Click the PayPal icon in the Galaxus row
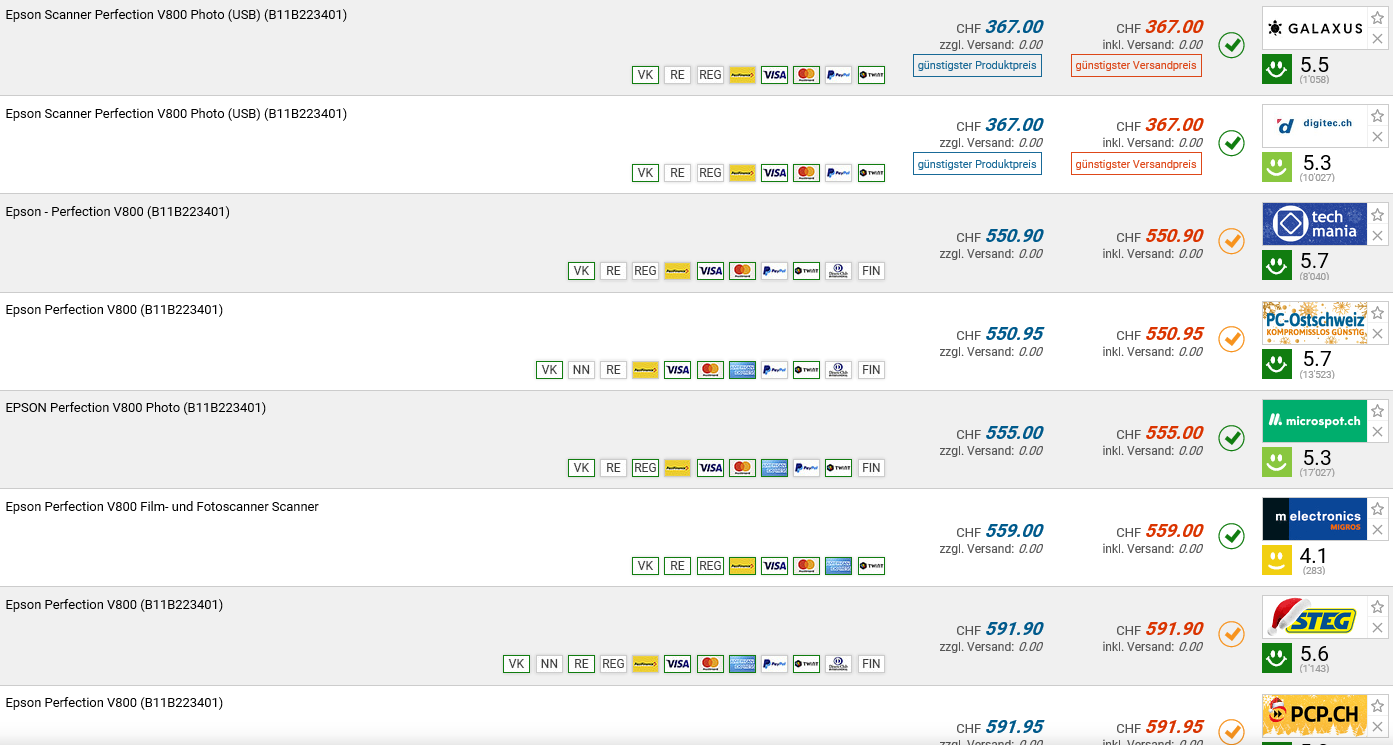The image size is (1393, 745). [x=839, y=75]
